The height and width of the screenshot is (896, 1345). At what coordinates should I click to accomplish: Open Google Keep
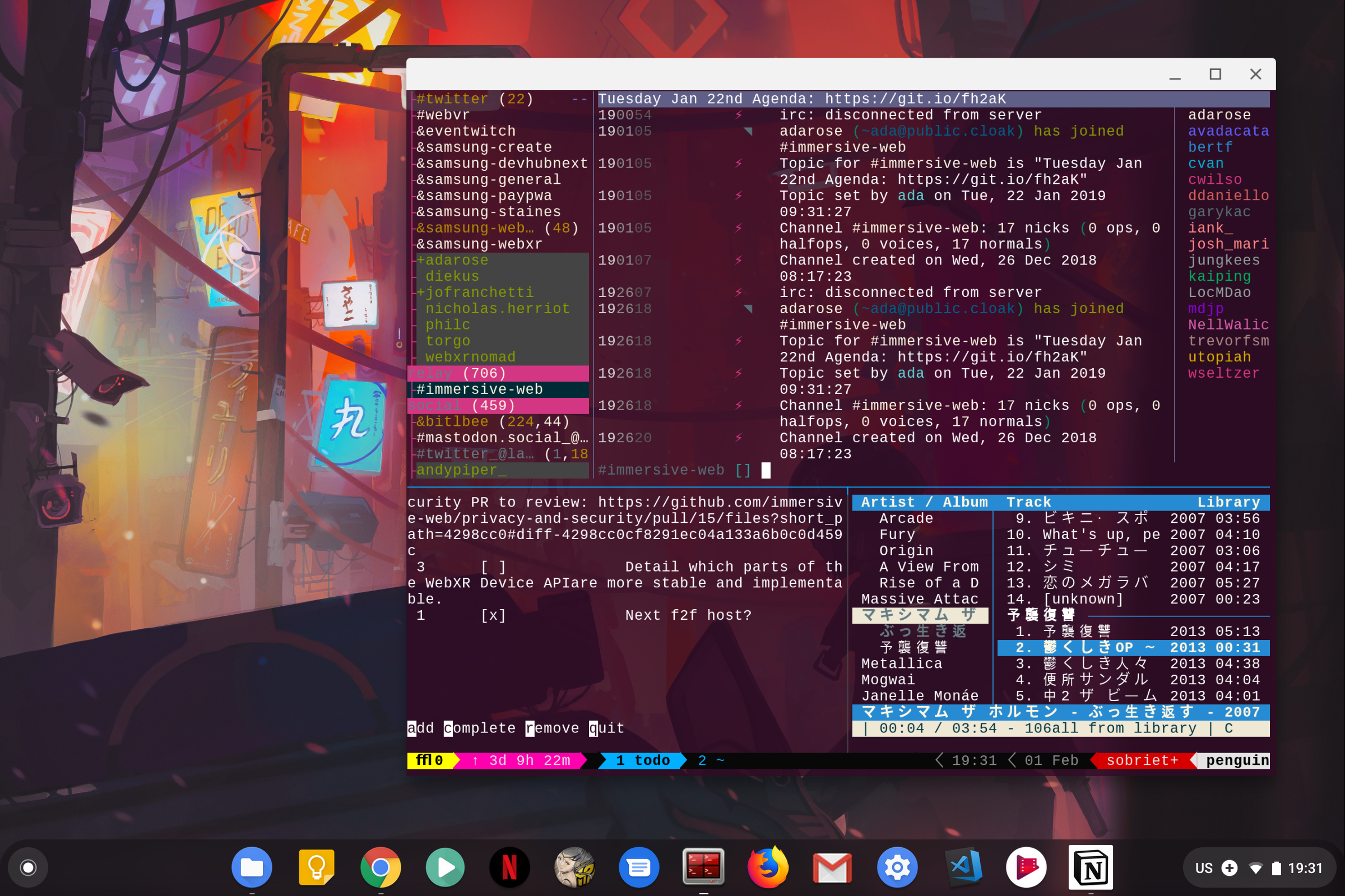point(317,866)
